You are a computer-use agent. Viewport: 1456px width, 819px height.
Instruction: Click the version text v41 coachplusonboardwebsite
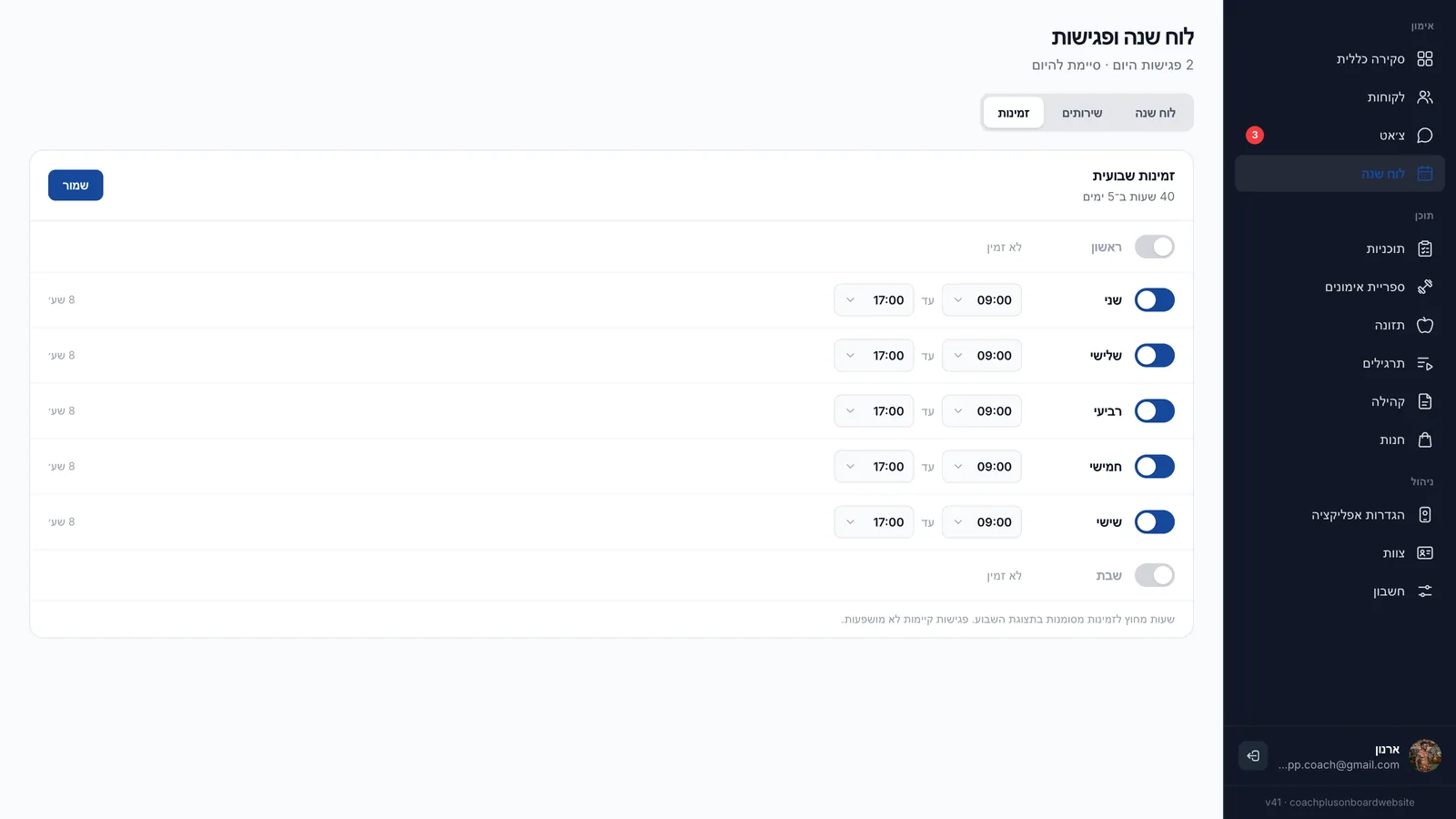(x=1340, y=803)
